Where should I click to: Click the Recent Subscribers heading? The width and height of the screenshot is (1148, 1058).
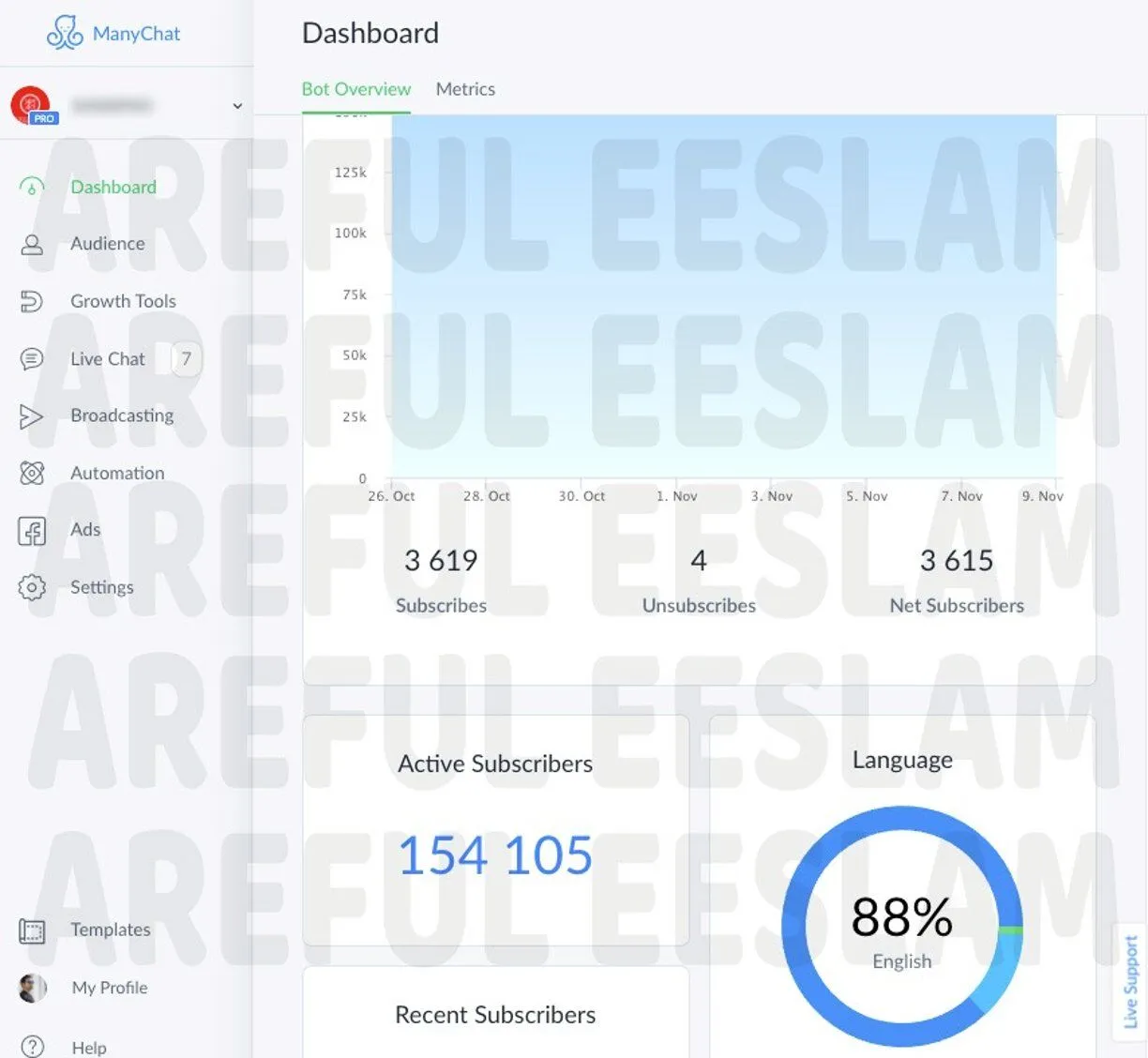495,1015
